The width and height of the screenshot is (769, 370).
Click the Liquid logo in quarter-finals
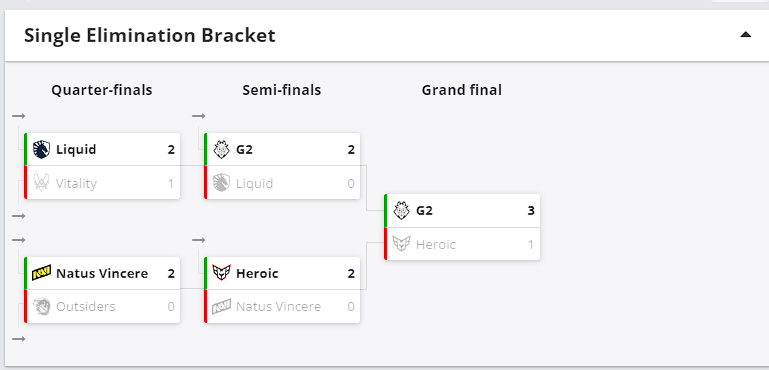pyautogui.click(x=41, y=149)
